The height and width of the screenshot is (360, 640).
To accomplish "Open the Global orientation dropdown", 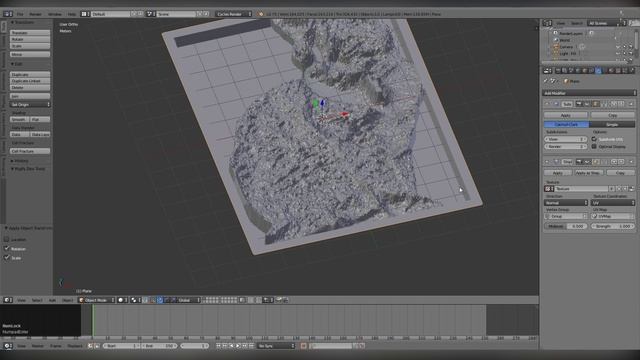I will [x=188, y=300].
